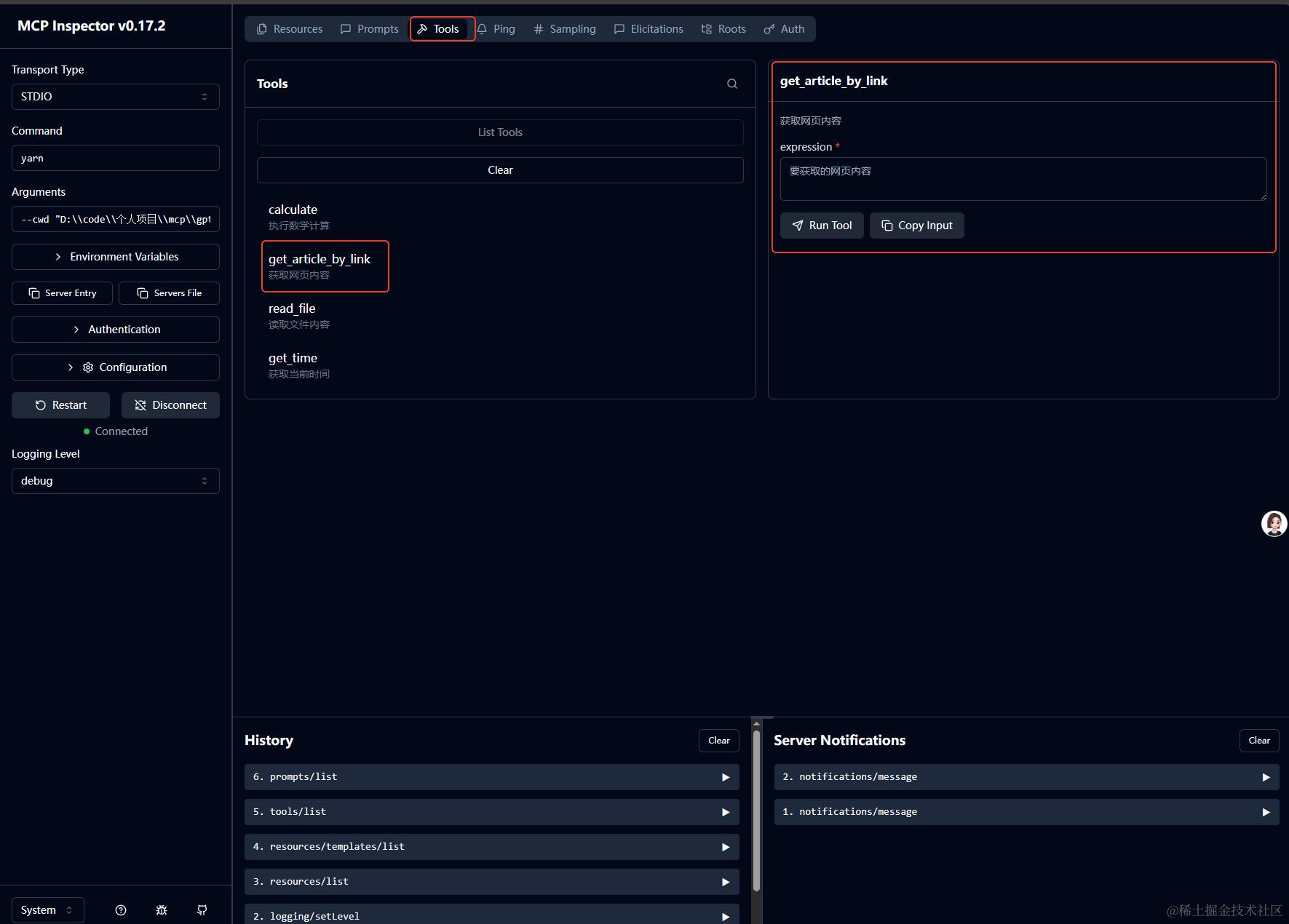1289x924 pixels.
Task: Click the expression input text area
Action: (1023, 179)
